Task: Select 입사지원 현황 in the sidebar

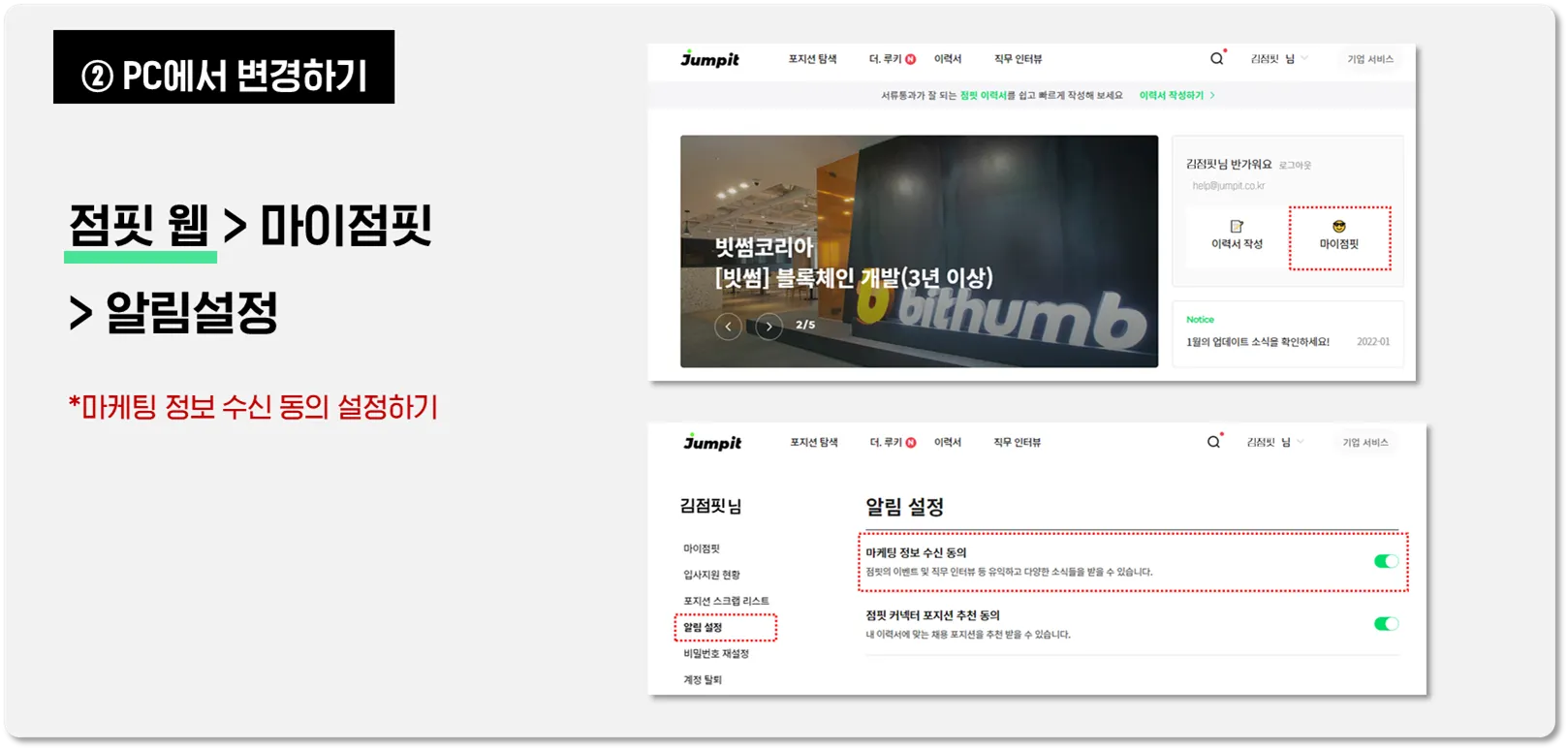Action: (x=711, y=575)
